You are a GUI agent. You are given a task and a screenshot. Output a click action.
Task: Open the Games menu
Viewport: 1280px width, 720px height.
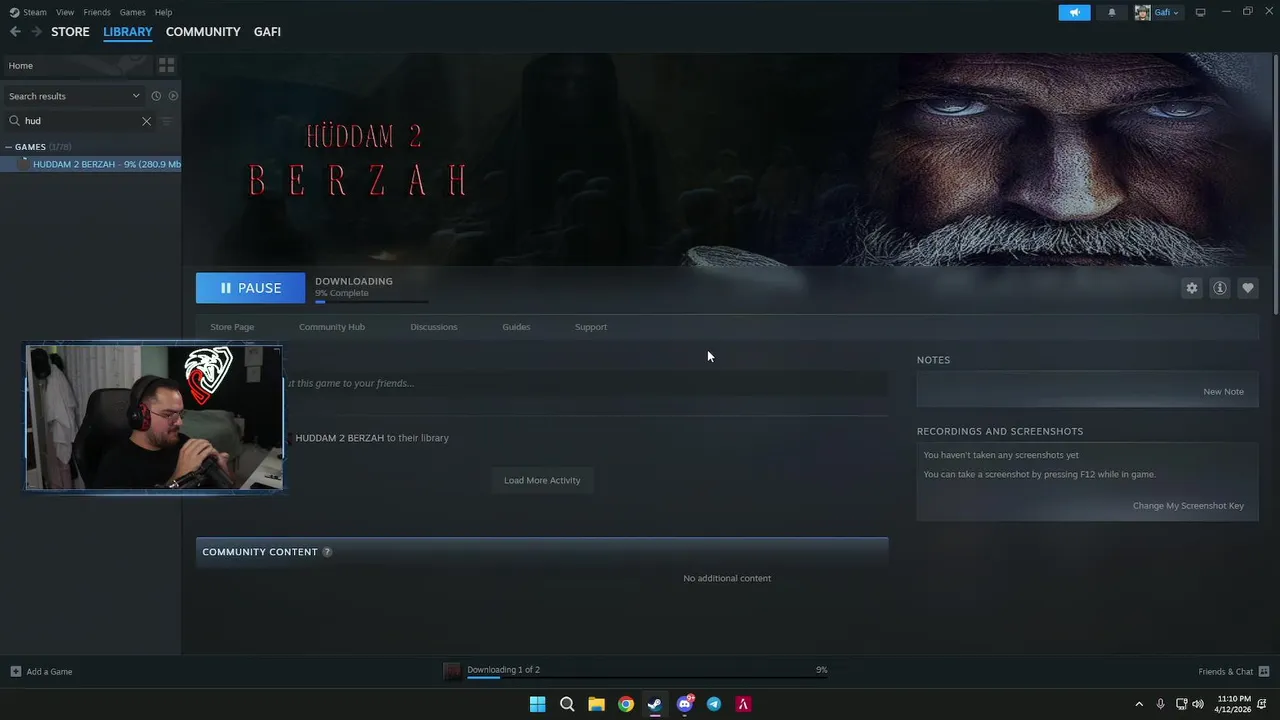132,12
